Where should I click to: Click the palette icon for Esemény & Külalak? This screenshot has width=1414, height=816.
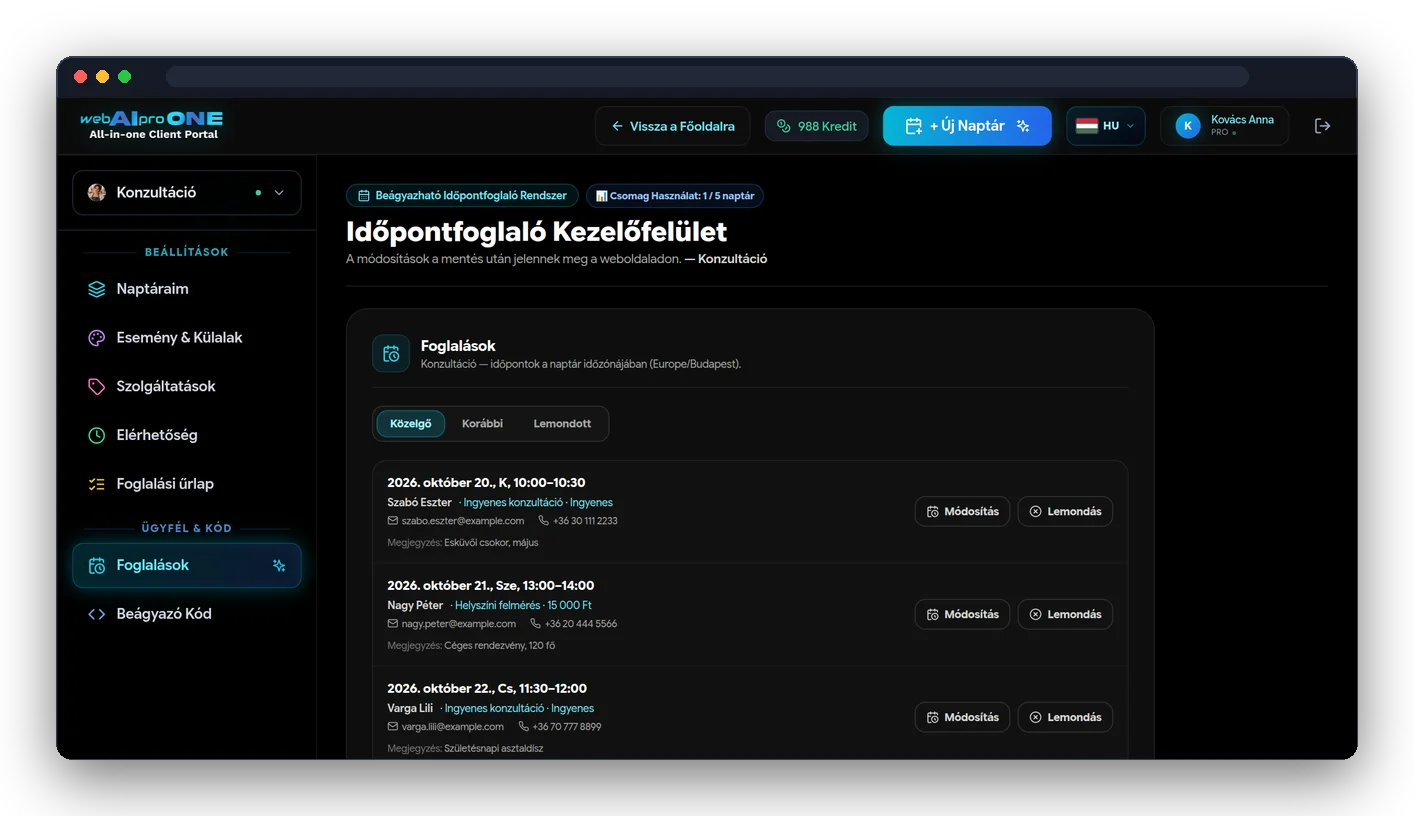click(97, 338)
